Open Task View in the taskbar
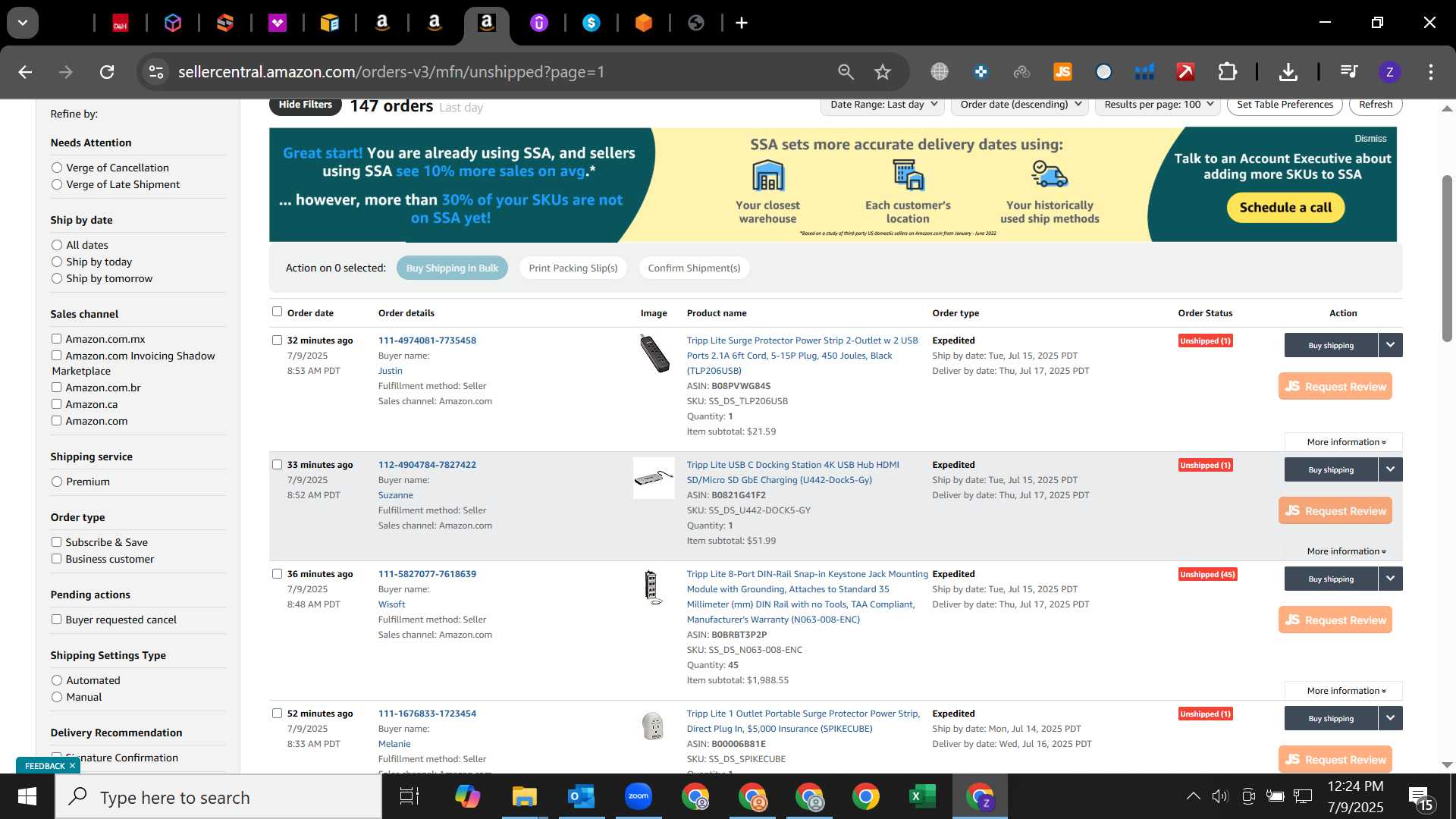Screen dimensions: 1456x819 pyautogui.click(x=409, y=797)
